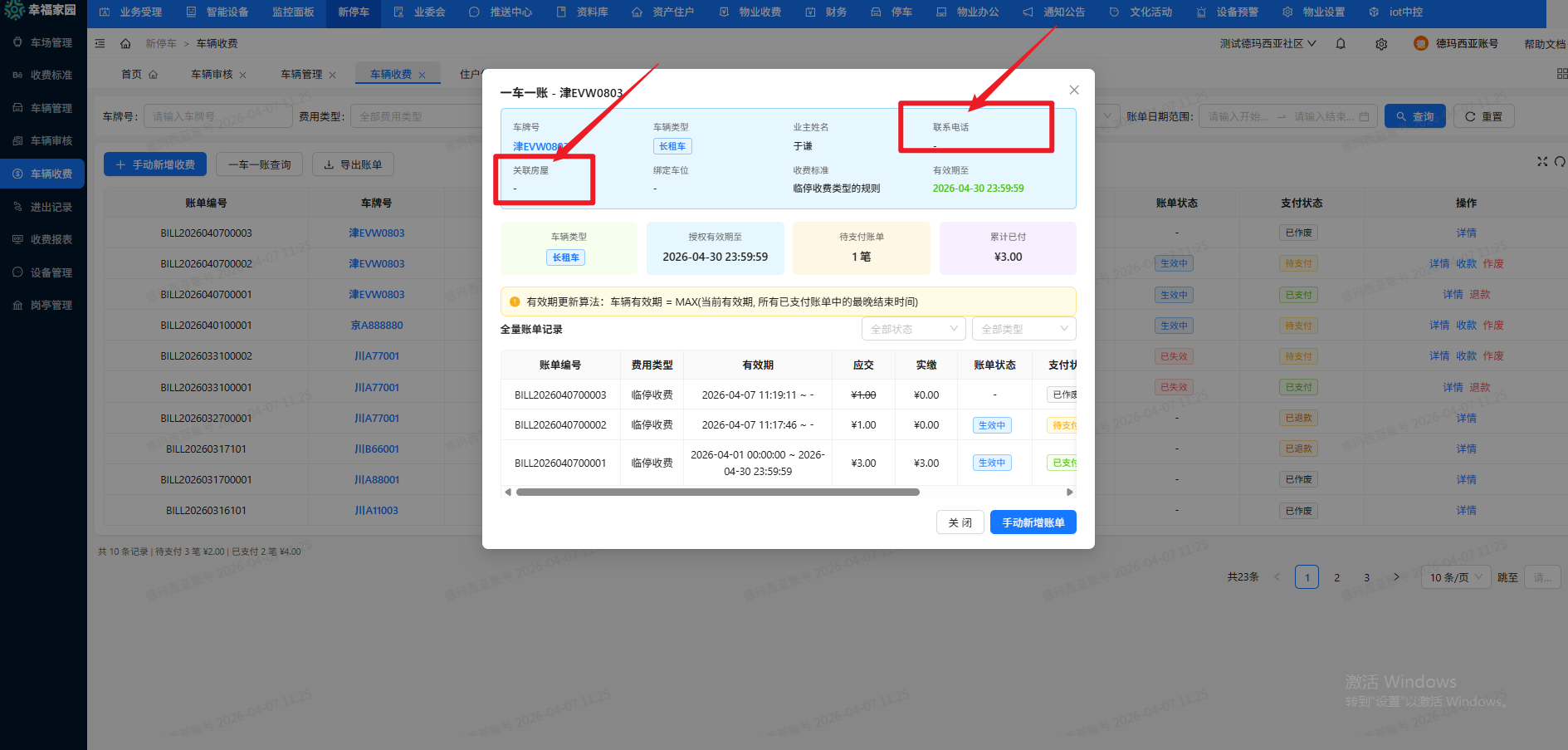Click the fullscreen expand icon above table

coord(1542,161)
